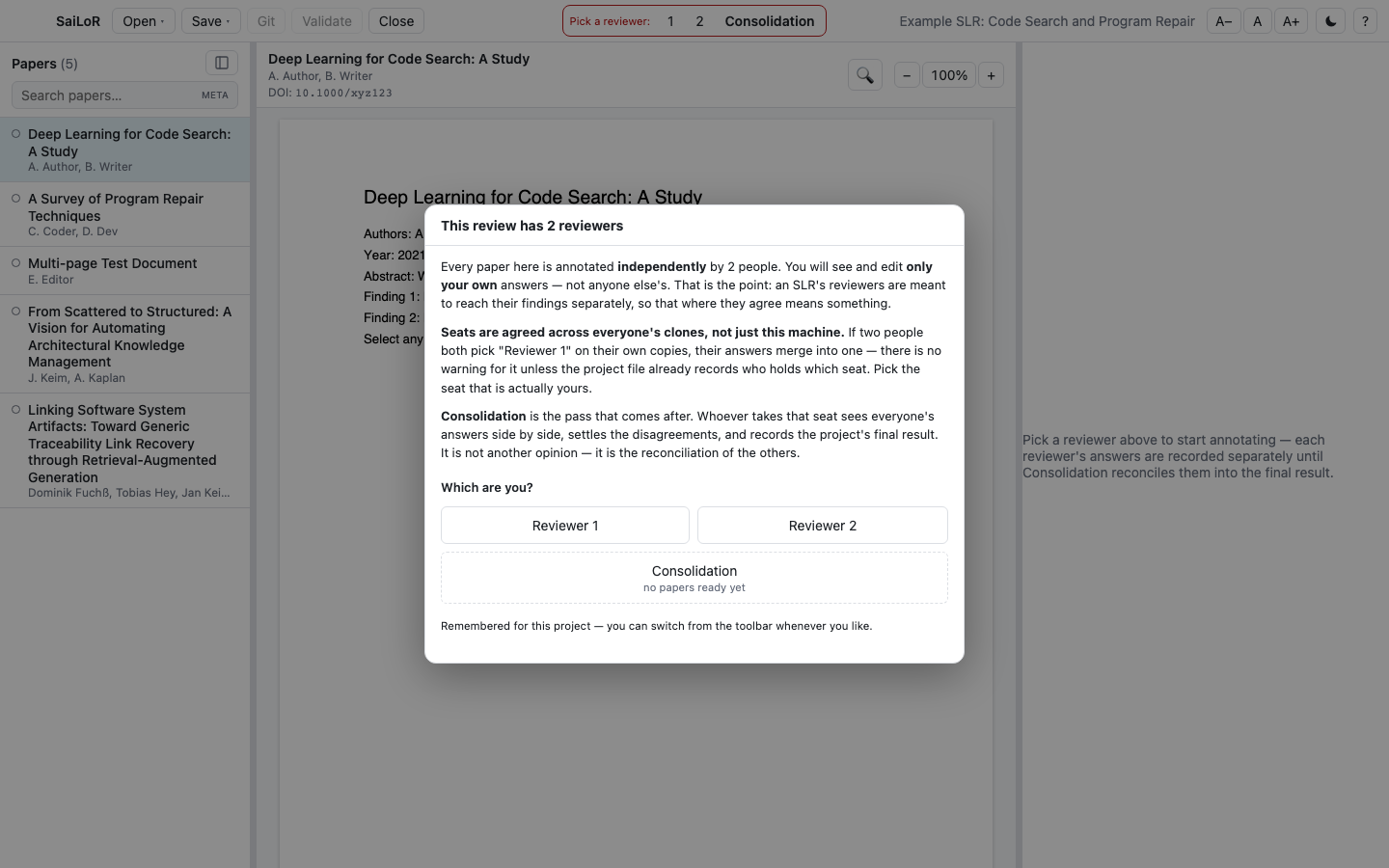Select paper Deep Learning for Code Search
The image size is (1389, 868).
tap(125, 149)
